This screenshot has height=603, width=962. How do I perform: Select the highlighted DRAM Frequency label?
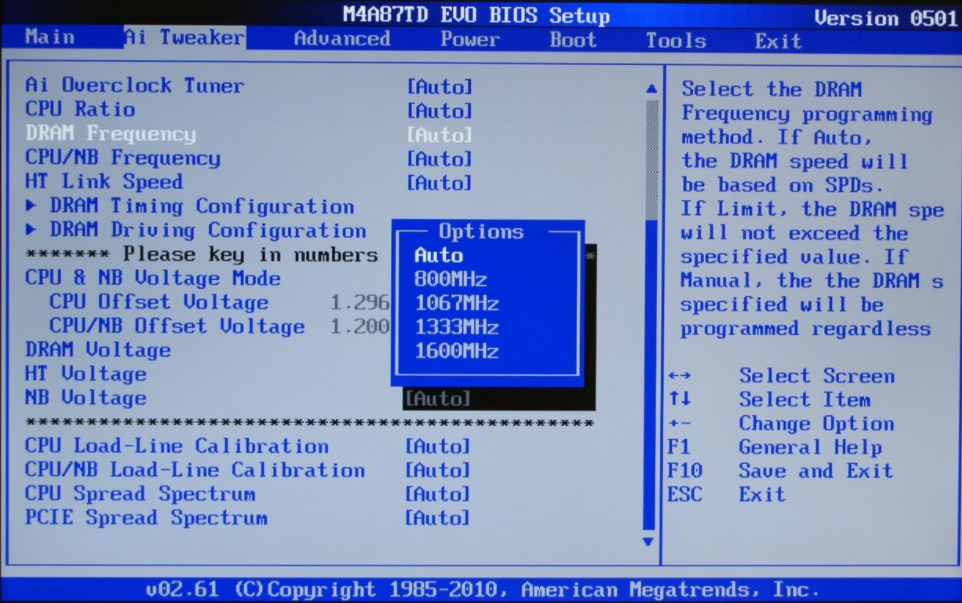[x=110, y=133]
